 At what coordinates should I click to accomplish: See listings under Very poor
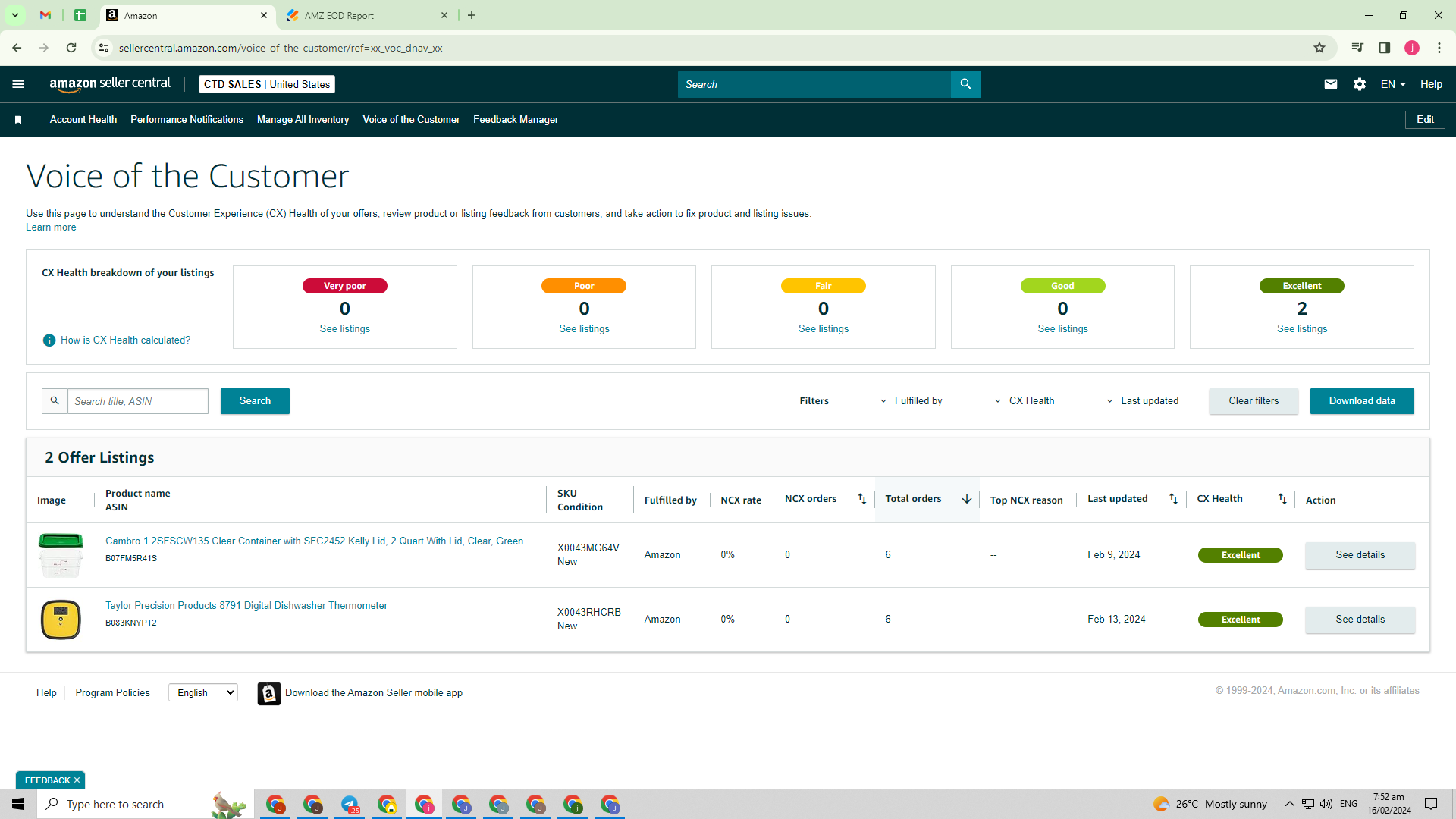[344, 329]
